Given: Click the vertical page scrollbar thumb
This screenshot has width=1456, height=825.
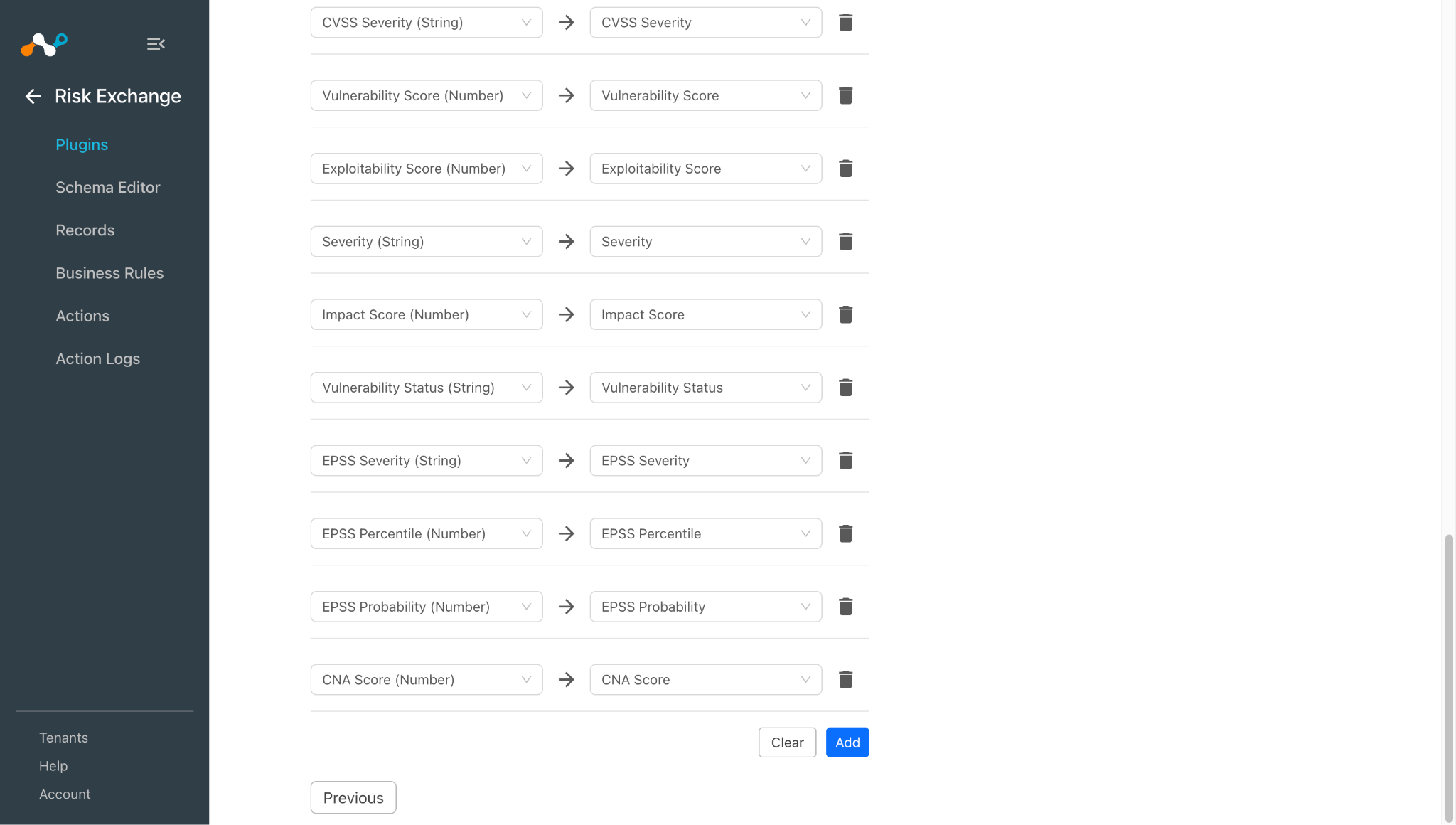Looking at the screenshot, I should [1448, 678].
